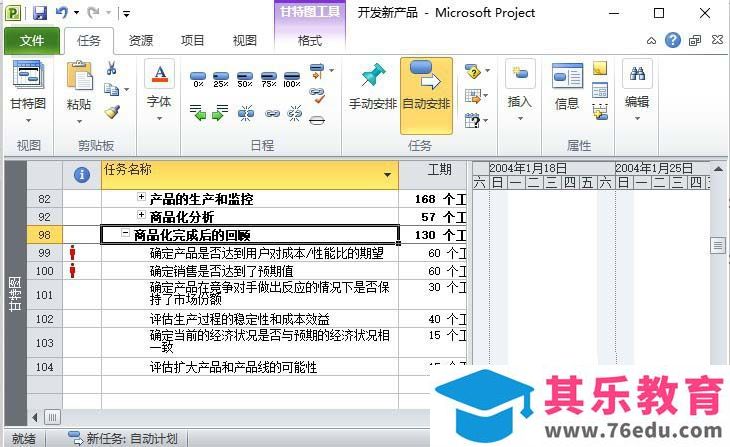Image resolution: width=730 pixels, height=447 pixels.
Task: Click the New Tasks: Auto Scheduled status item
Action: [122, 439]
